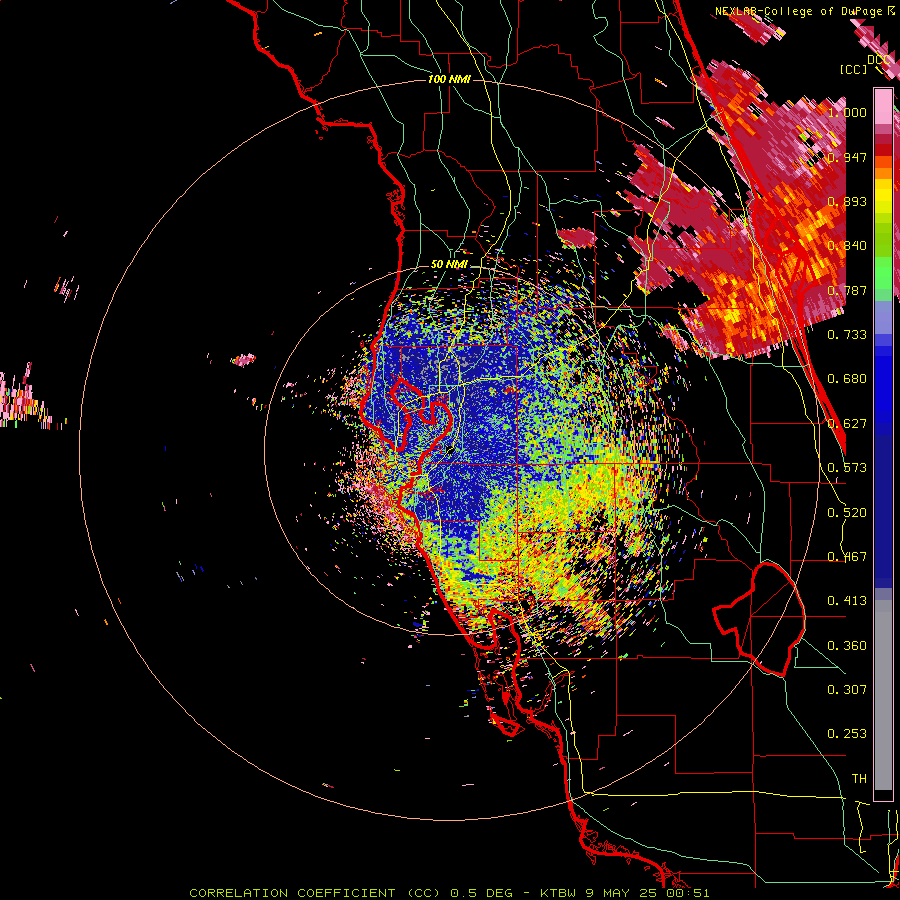The height and width of the screenshot is (900, 900).
Task: Click the 0.680 scale value
Action: click(x=847, y=379)
